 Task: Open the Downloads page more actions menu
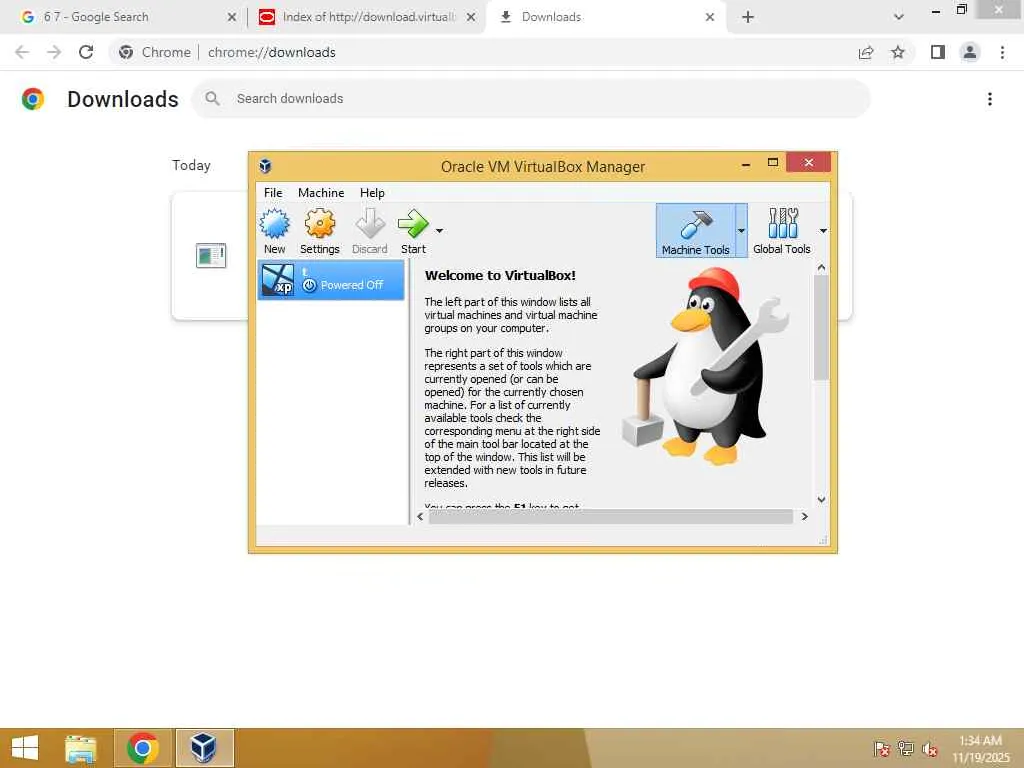point(990,99)
